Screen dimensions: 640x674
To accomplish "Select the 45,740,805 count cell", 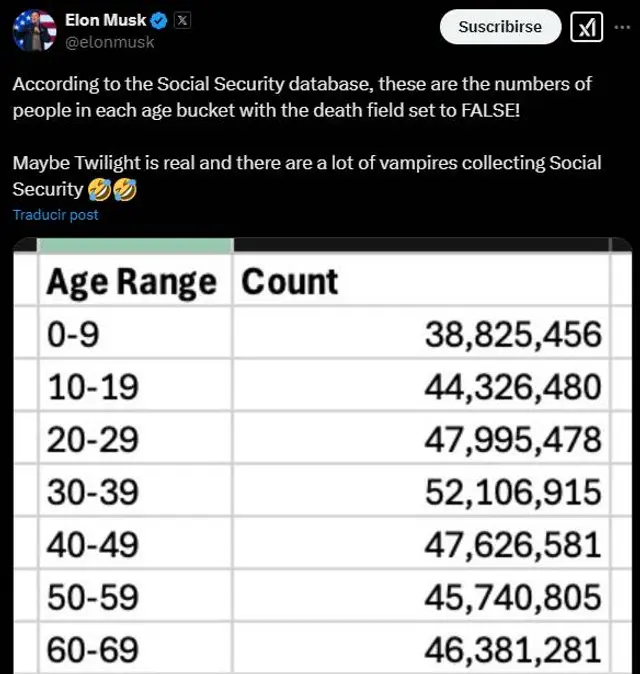I will click(513, 598).
